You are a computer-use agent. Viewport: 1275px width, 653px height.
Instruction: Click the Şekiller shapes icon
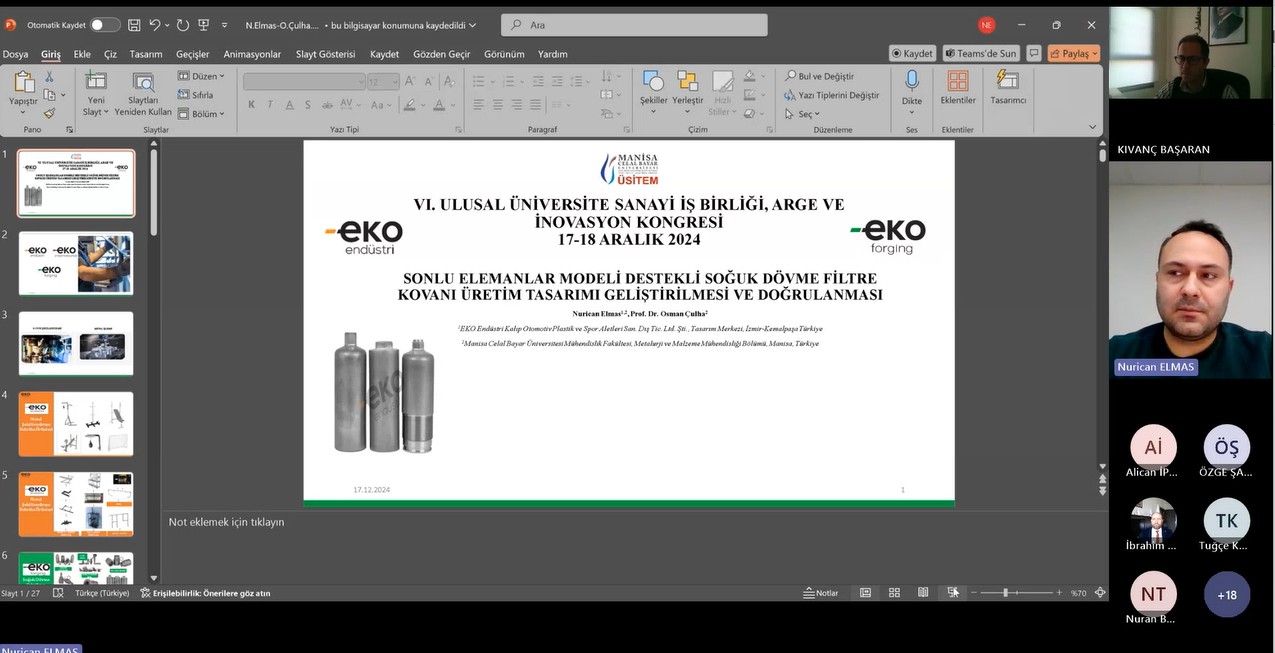653,87
